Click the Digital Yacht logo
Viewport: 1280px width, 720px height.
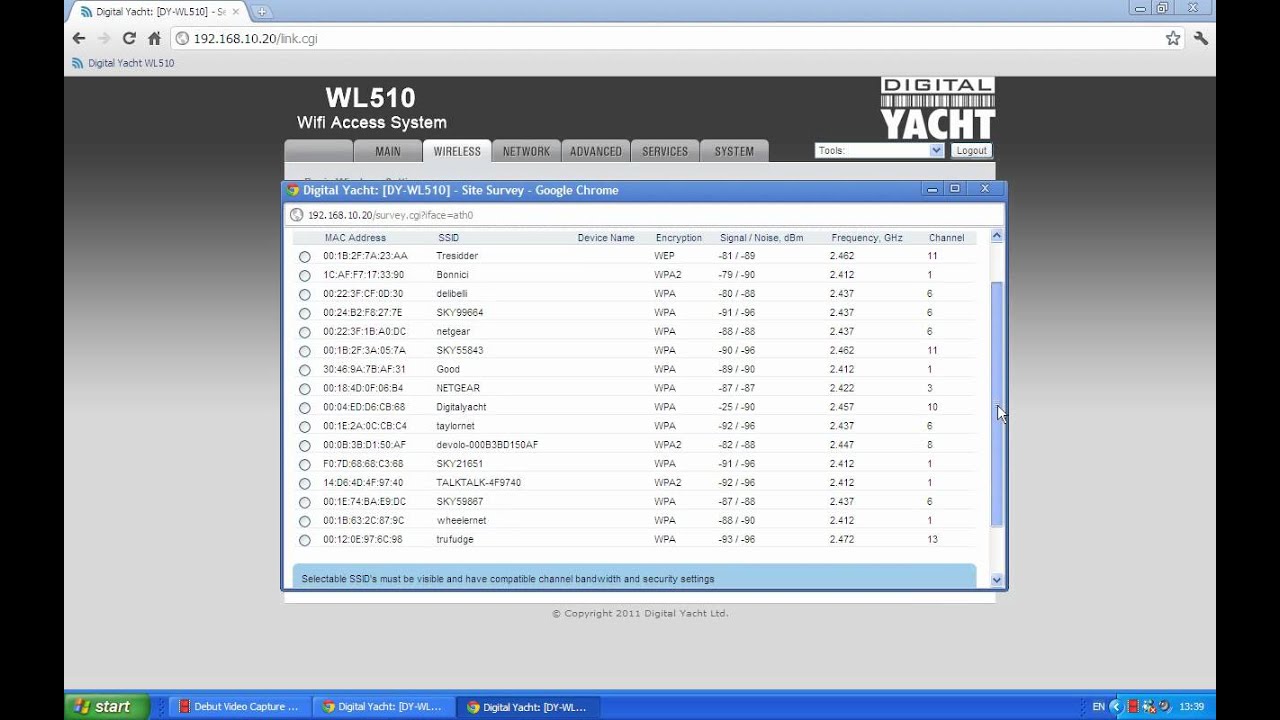coord(937,109)
